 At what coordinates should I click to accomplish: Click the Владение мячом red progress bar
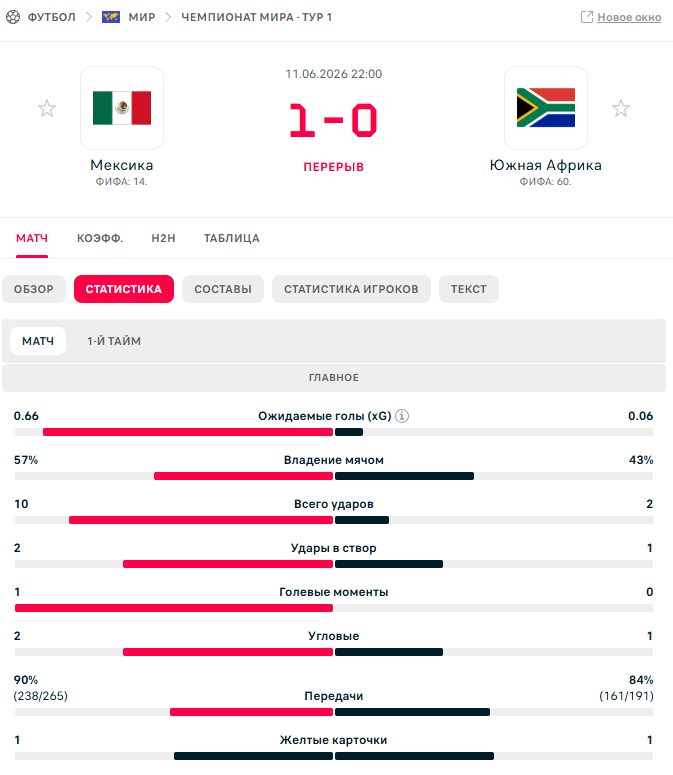coord(244,476)
